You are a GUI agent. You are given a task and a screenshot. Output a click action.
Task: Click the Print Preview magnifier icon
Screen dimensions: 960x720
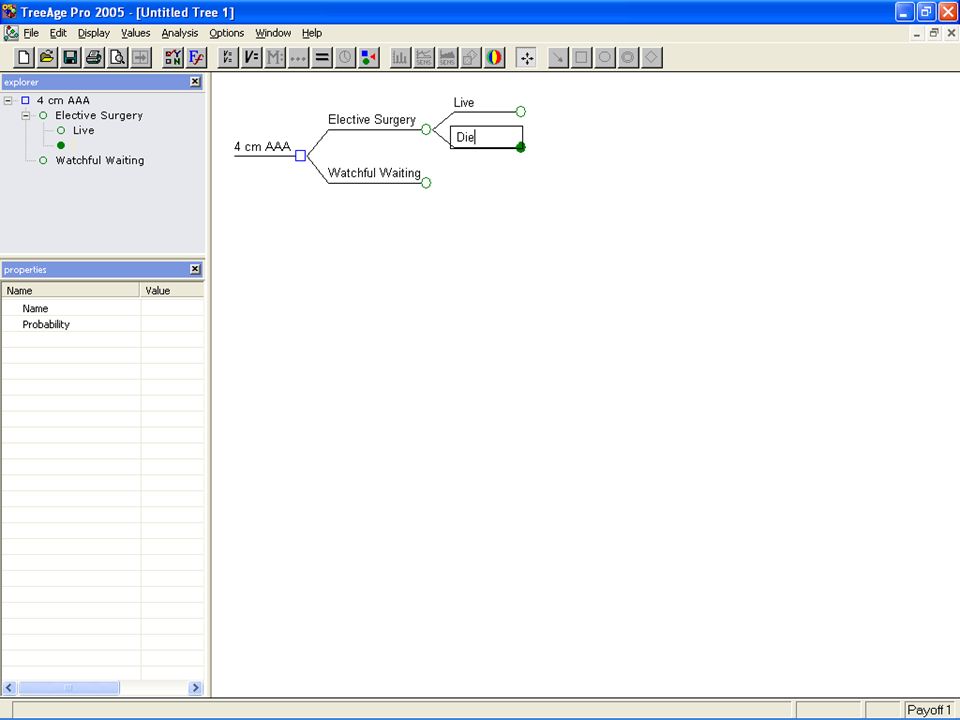(117, 58)
